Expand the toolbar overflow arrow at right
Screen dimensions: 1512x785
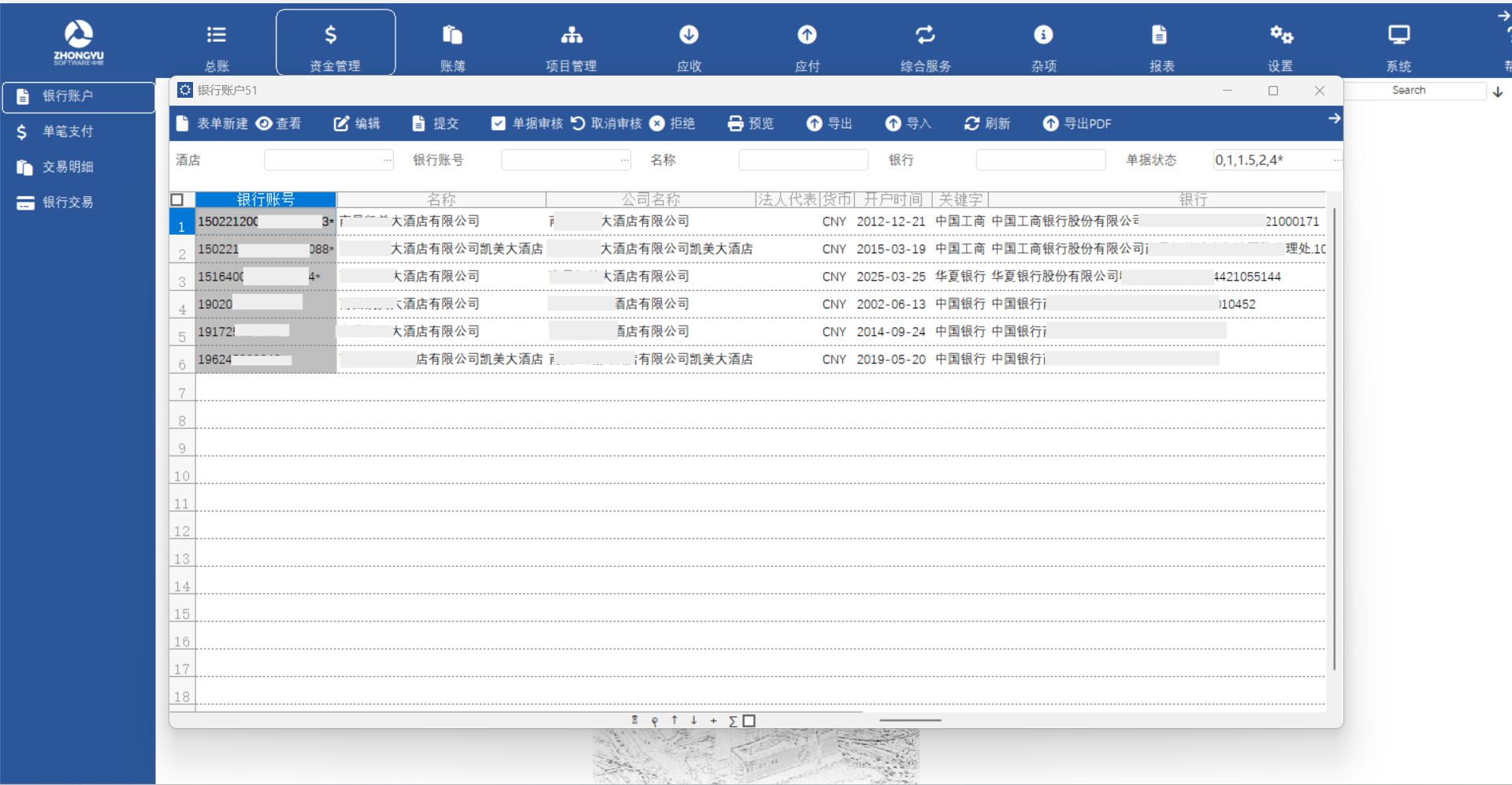(1334, 118)
